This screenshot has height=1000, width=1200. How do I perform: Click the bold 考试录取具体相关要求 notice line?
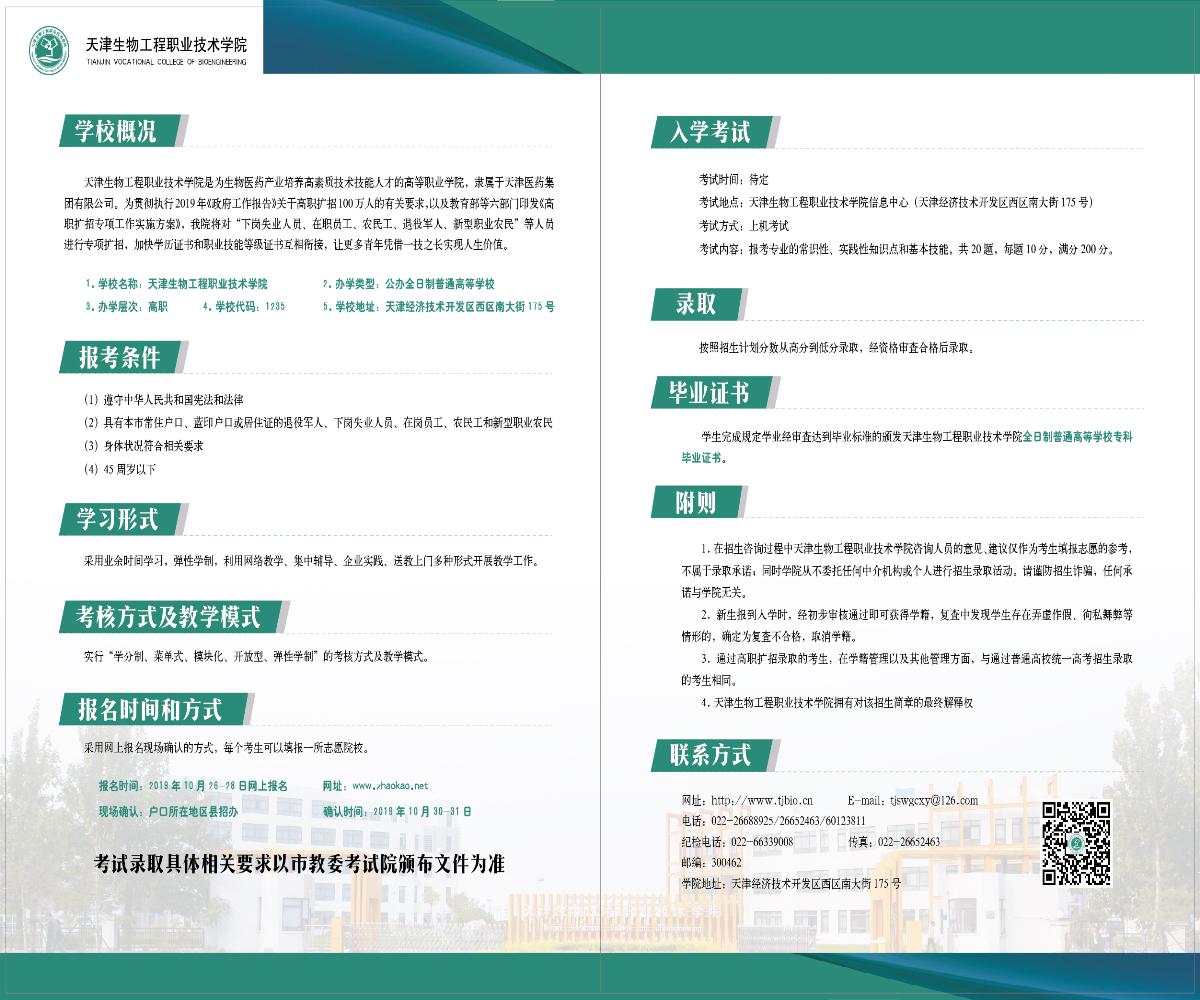pyautogui.click(x=299, y=864)
